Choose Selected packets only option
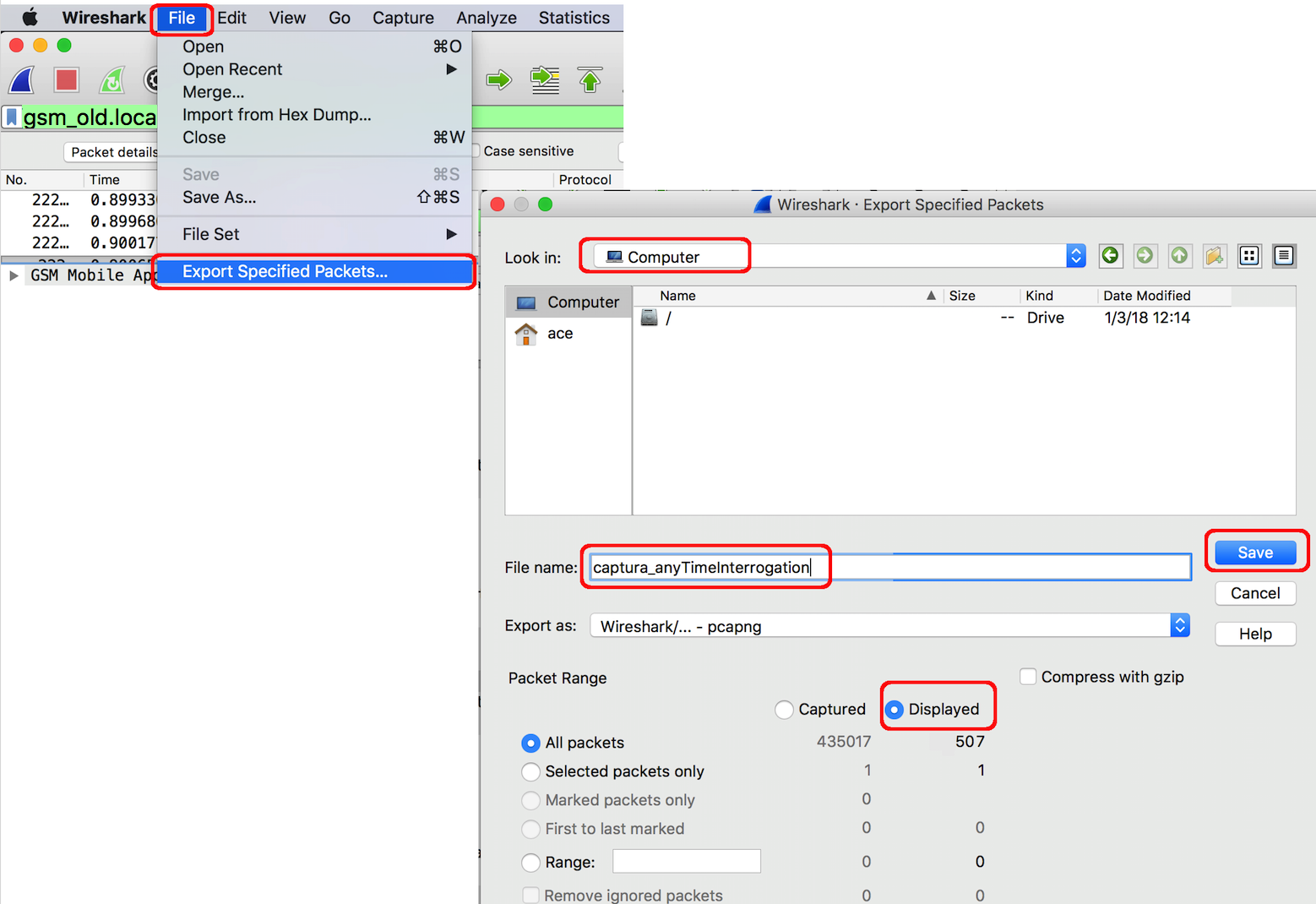 (x=530, y=772)
